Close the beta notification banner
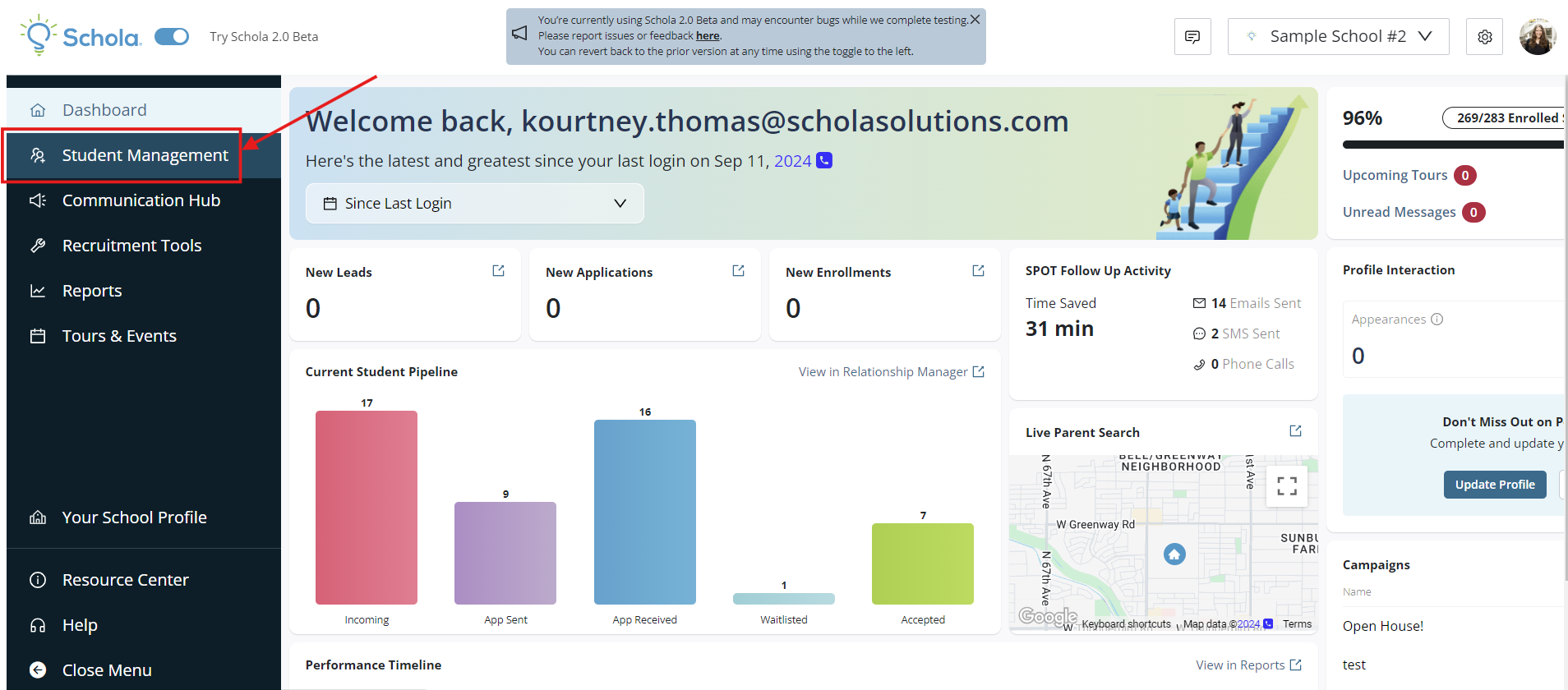 [x=975, y=20]
